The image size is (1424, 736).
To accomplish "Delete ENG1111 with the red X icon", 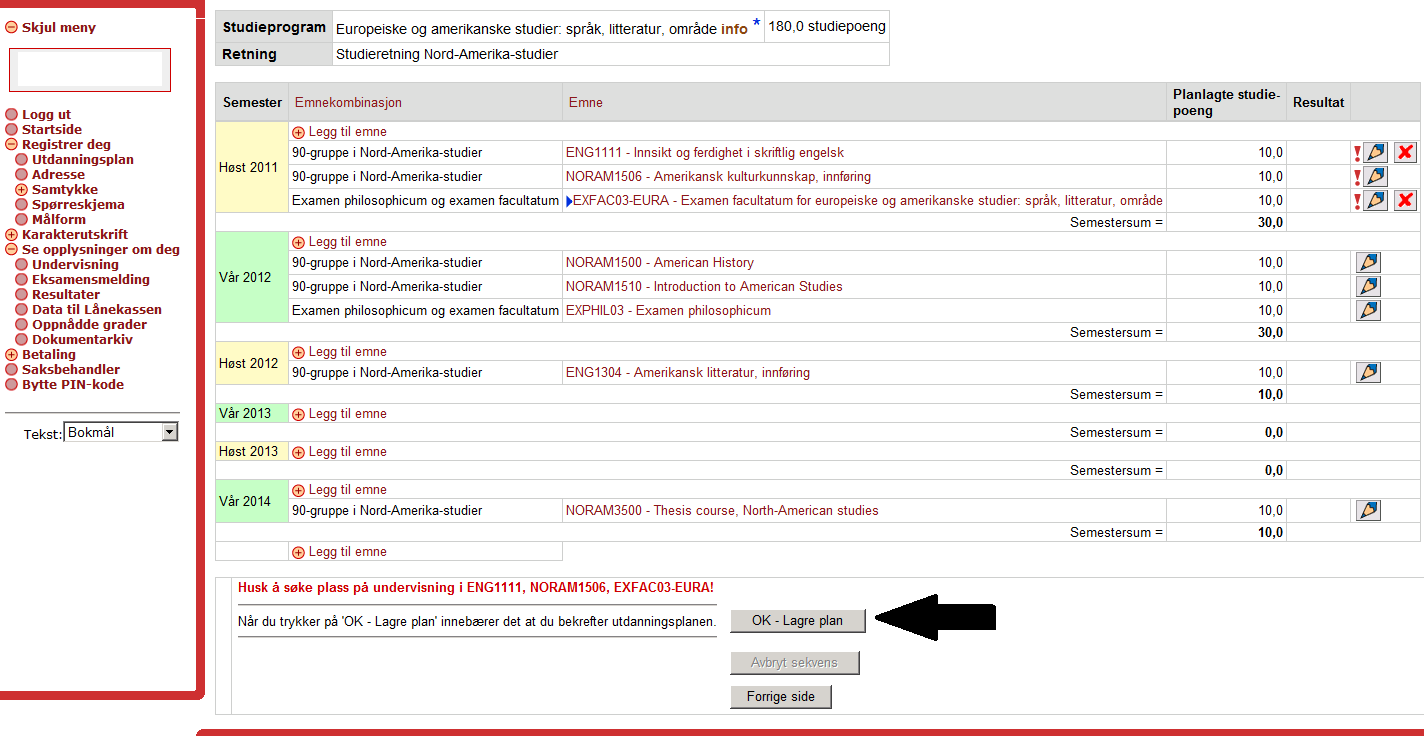I will click(1406, 153).
